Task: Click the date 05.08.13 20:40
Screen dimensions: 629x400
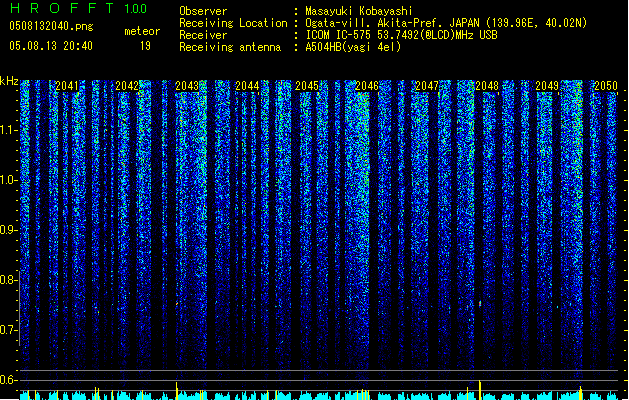Action: (x=51, y=46)
